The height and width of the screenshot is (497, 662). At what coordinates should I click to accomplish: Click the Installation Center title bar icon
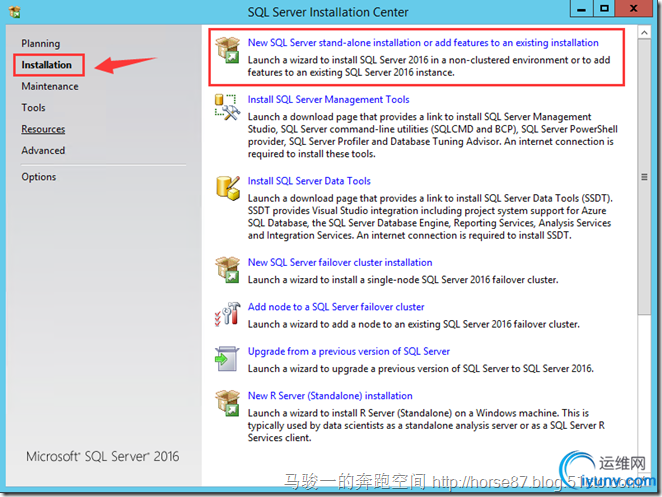14,11
